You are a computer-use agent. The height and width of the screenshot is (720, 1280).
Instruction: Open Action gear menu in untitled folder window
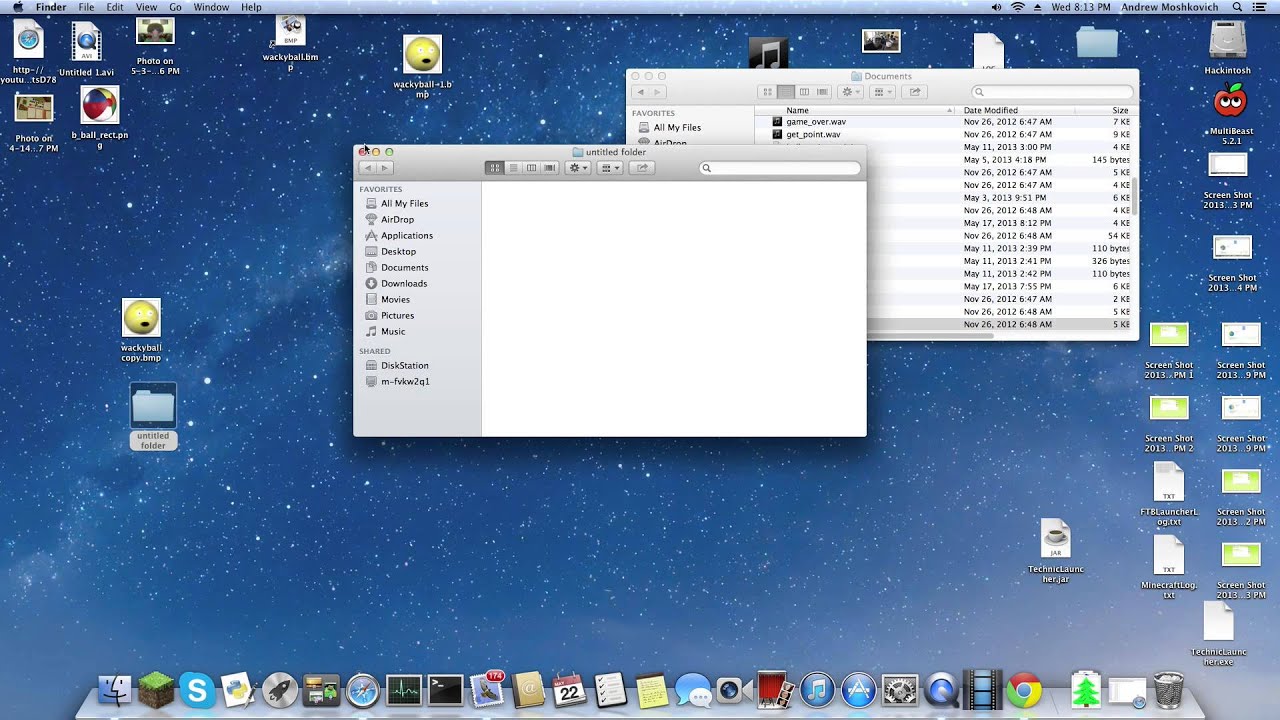point(578,168)
